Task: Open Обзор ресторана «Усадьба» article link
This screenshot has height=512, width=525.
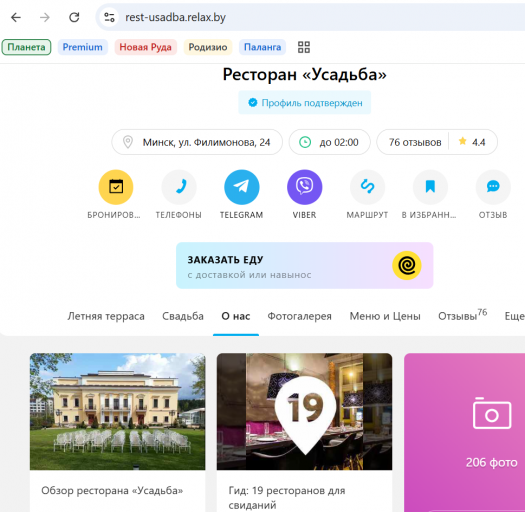Action: tap(112, 491)
